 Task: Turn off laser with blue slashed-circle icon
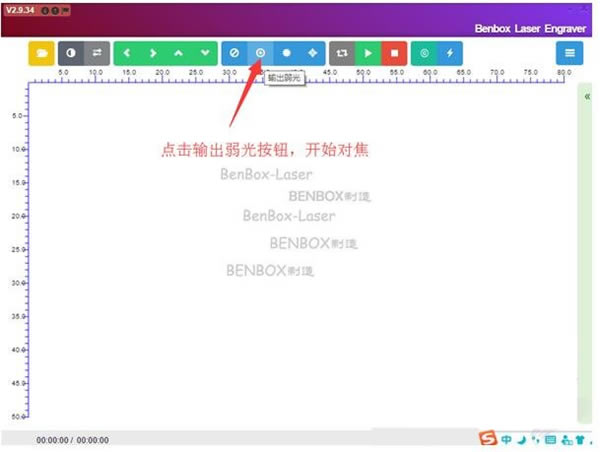234,53
